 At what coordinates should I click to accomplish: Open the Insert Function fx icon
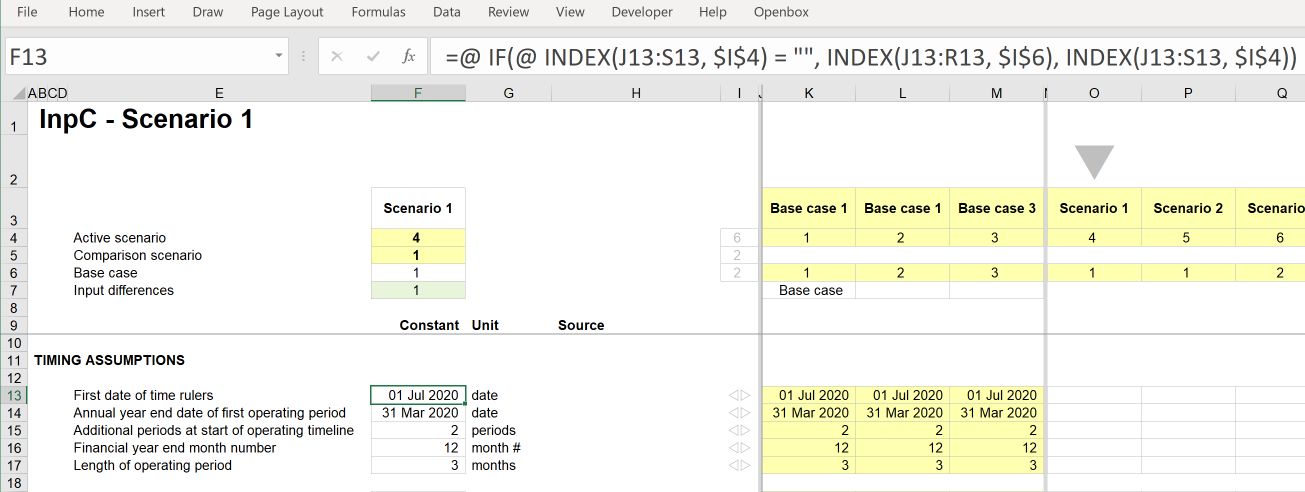408,57
